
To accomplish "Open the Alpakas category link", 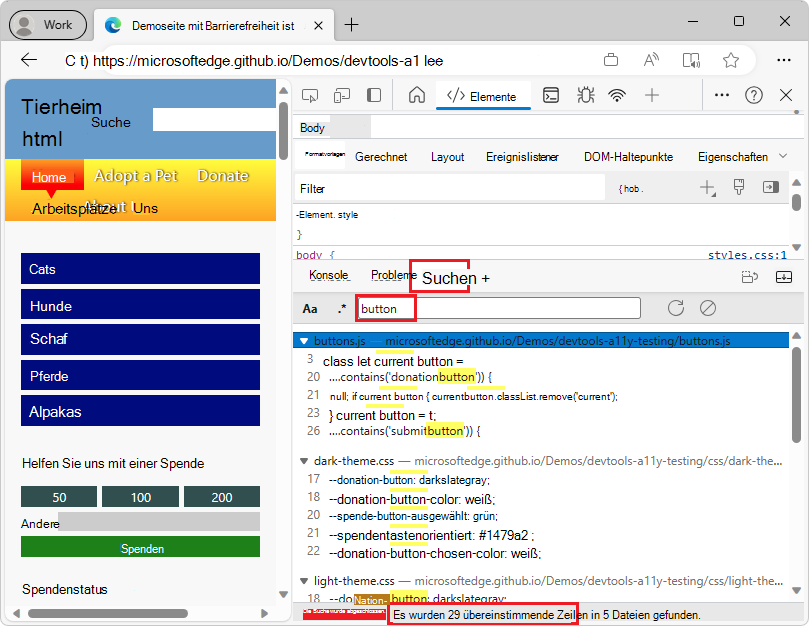I will coord(140,411).
